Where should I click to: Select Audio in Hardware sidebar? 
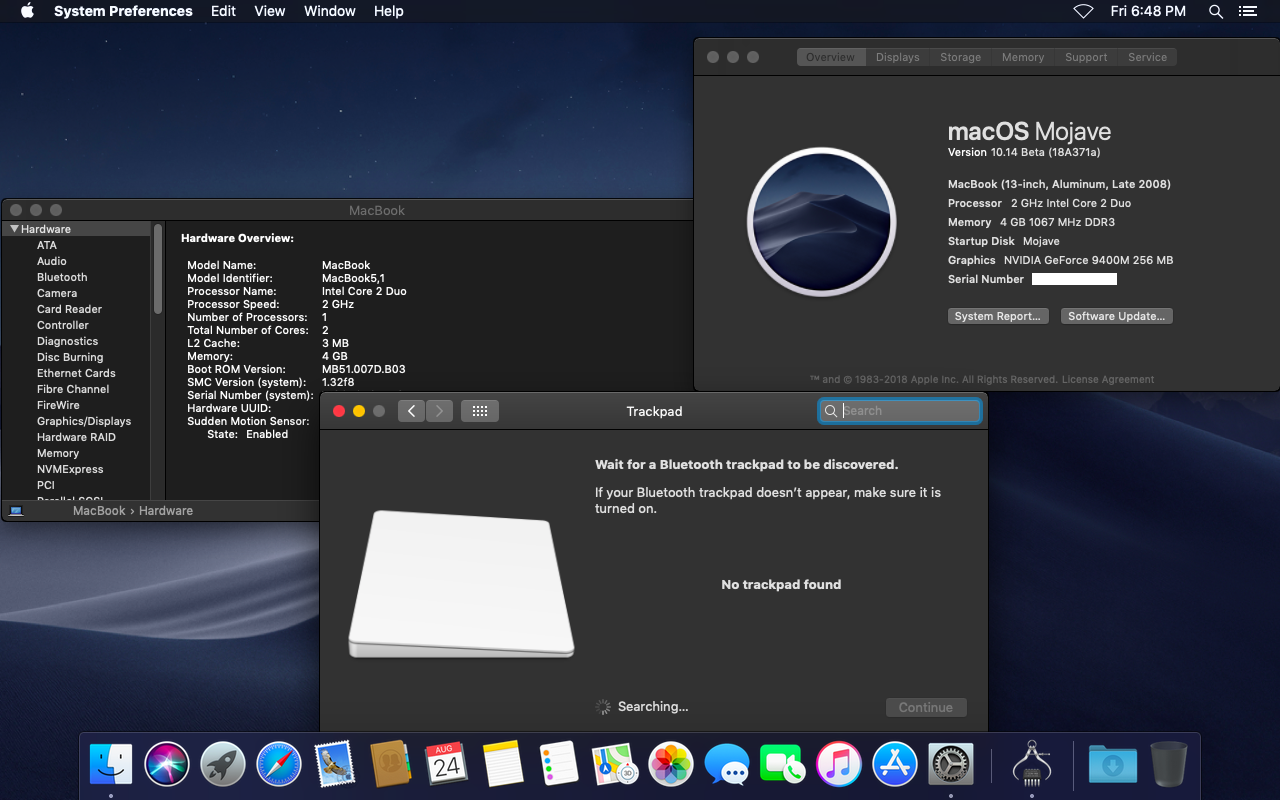[x=52, y=261]
